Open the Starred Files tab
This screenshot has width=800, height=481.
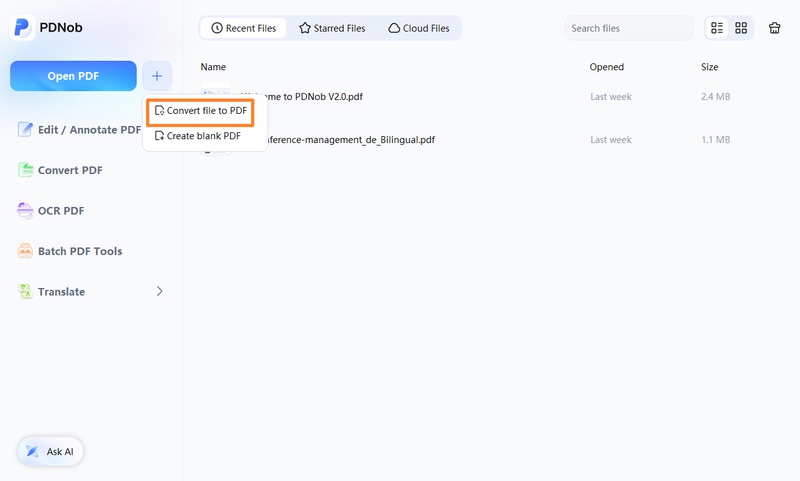point(332,28)
